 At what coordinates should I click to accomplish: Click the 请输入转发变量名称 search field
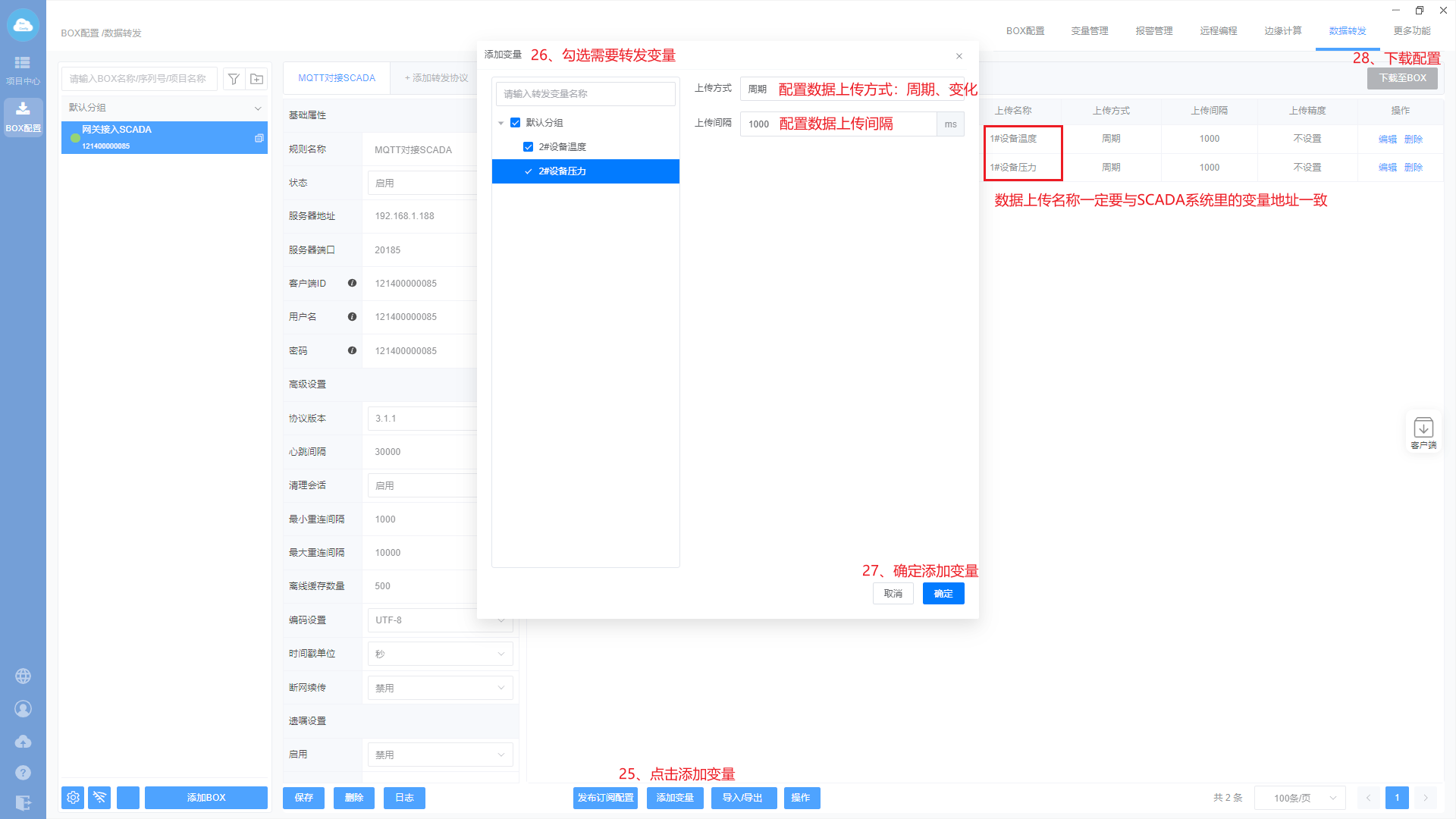pyautogui.click(x=585, y=94)
